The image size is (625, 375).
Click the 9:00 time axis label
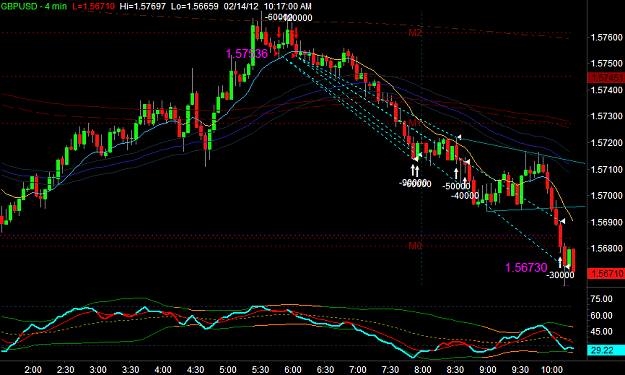tap(487, 370)
